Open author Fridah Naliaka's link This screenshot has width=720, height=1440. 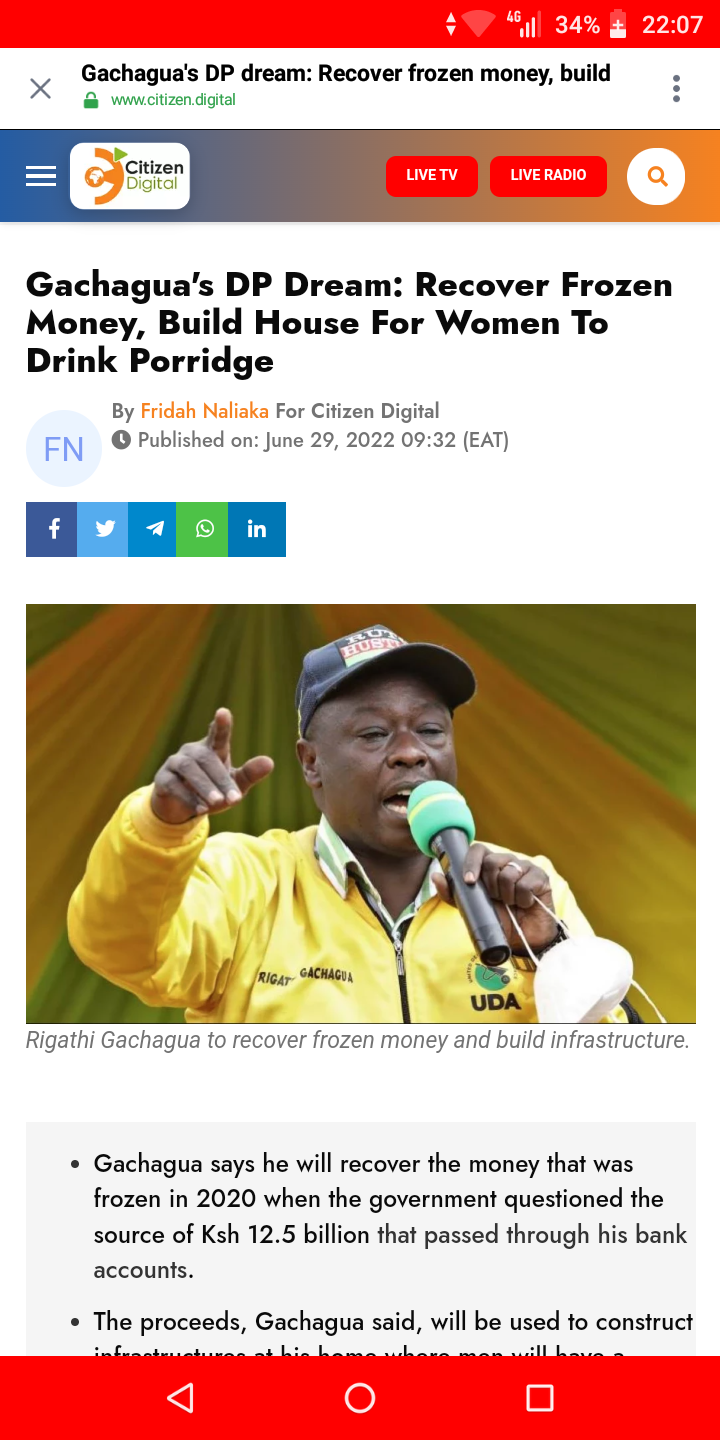click(x=205, y=411)
